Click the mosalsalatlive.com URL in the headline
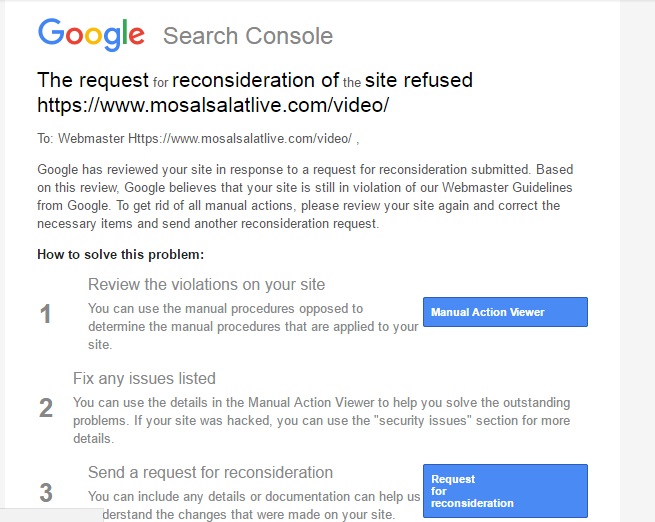The width and height of the screenshot is (655, 522). tap(212, 104)
